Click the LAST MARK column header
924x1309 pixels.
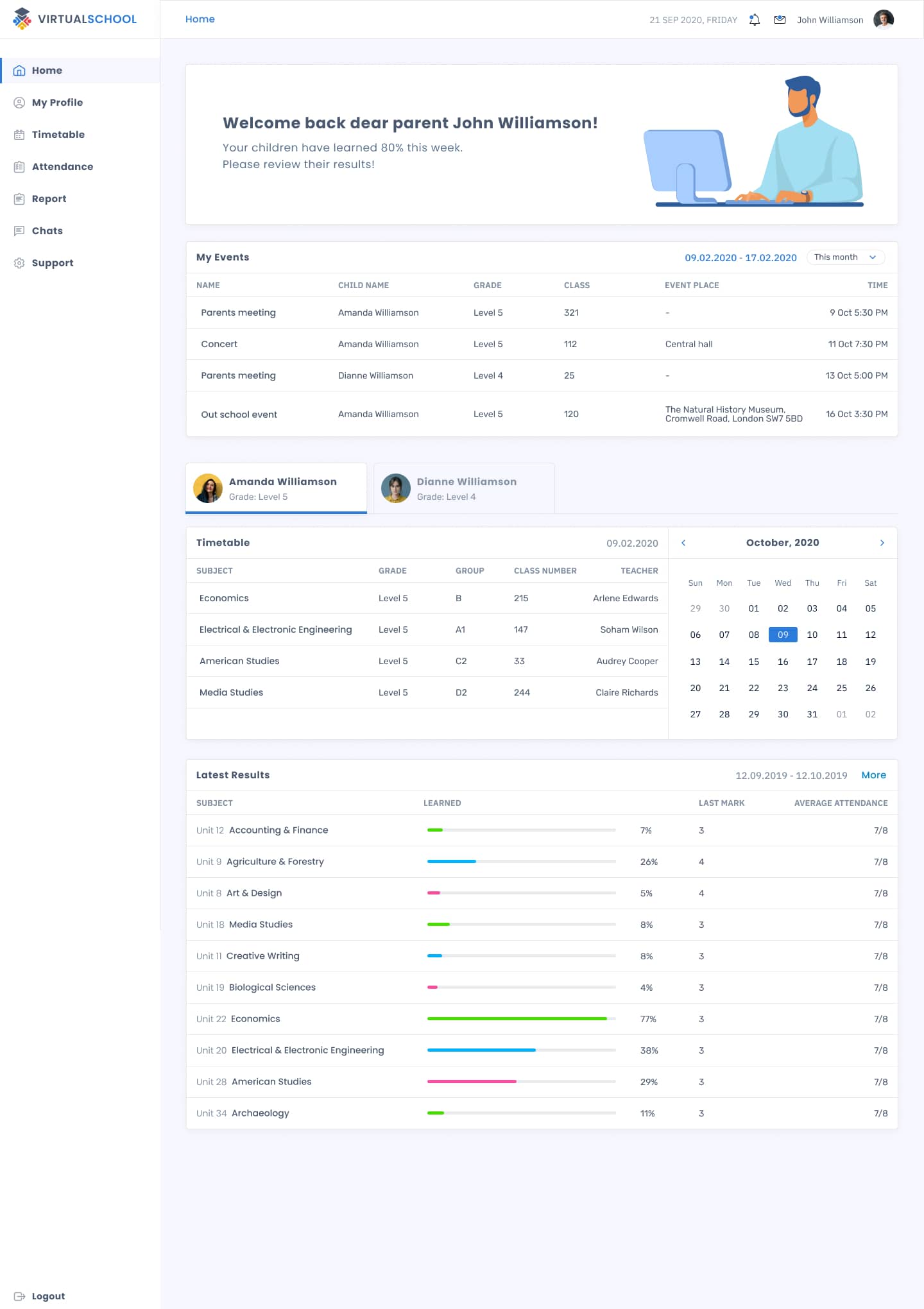pyautogui.click(x=721, y=803)
